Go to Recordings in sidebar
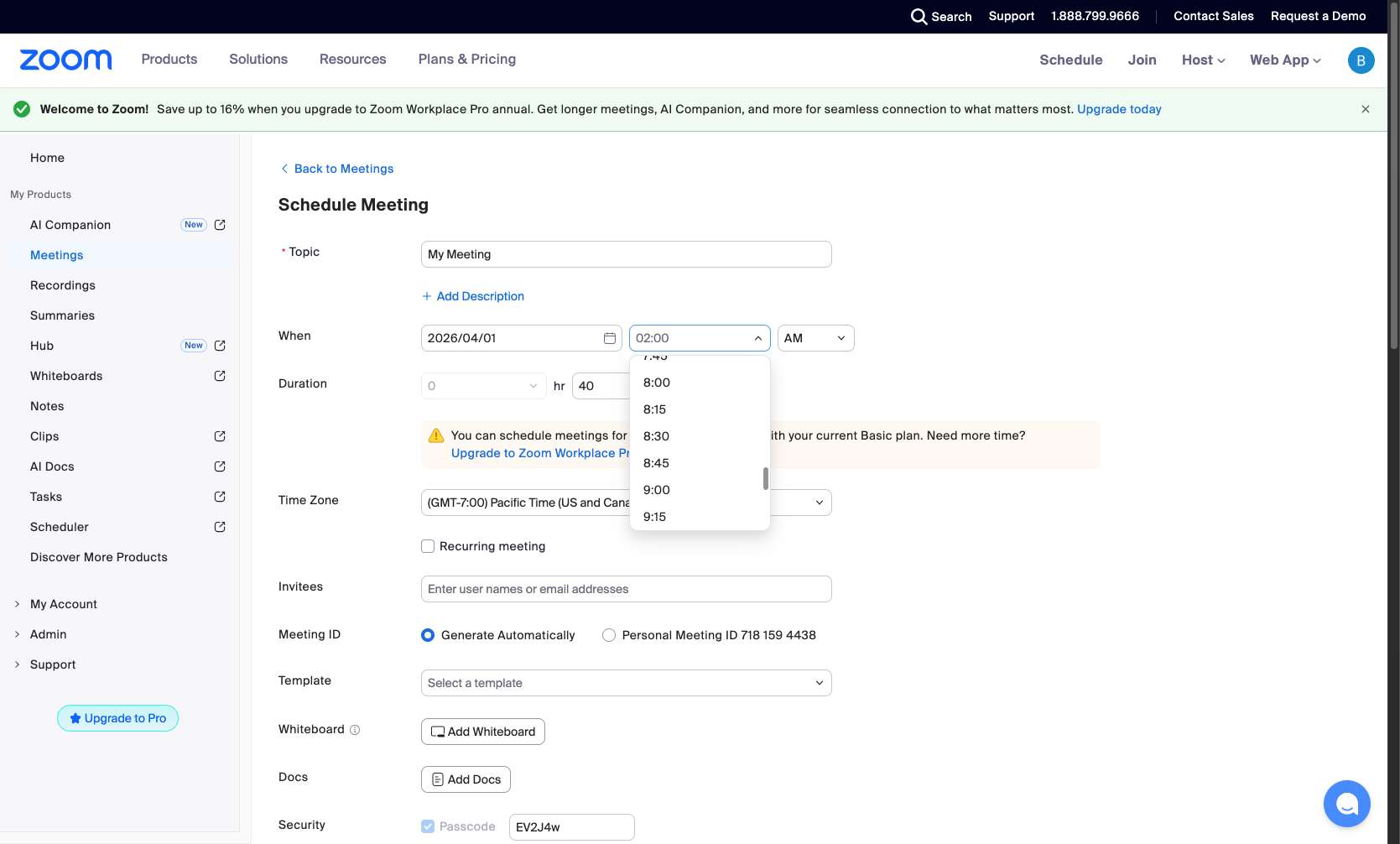 point(63,285)
